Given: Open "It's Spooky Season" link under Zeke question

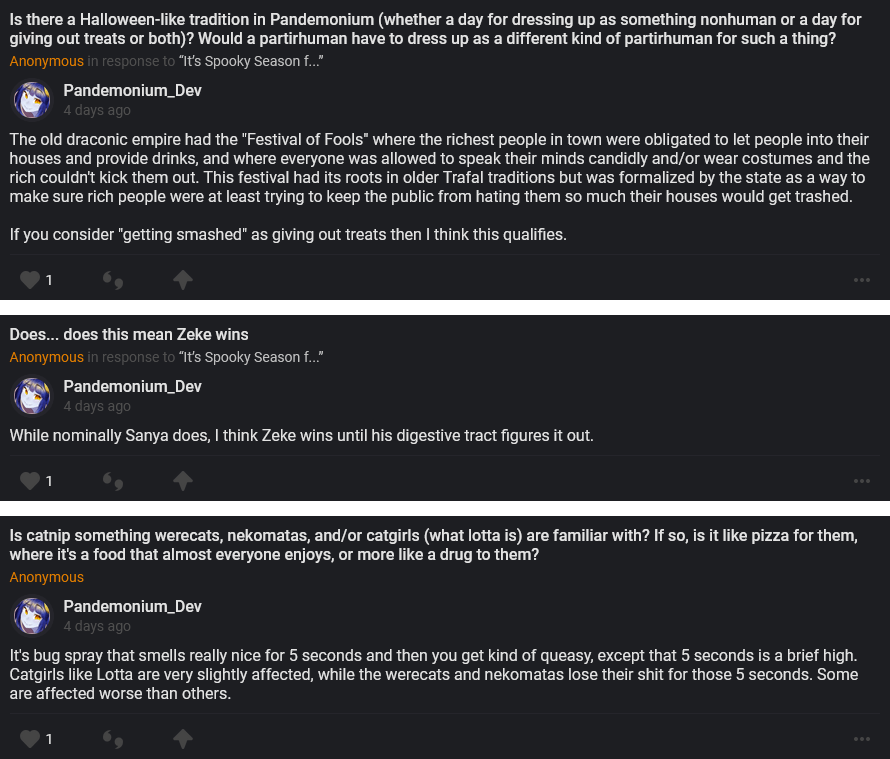Looking at the screenshot, I should point(250,357).
